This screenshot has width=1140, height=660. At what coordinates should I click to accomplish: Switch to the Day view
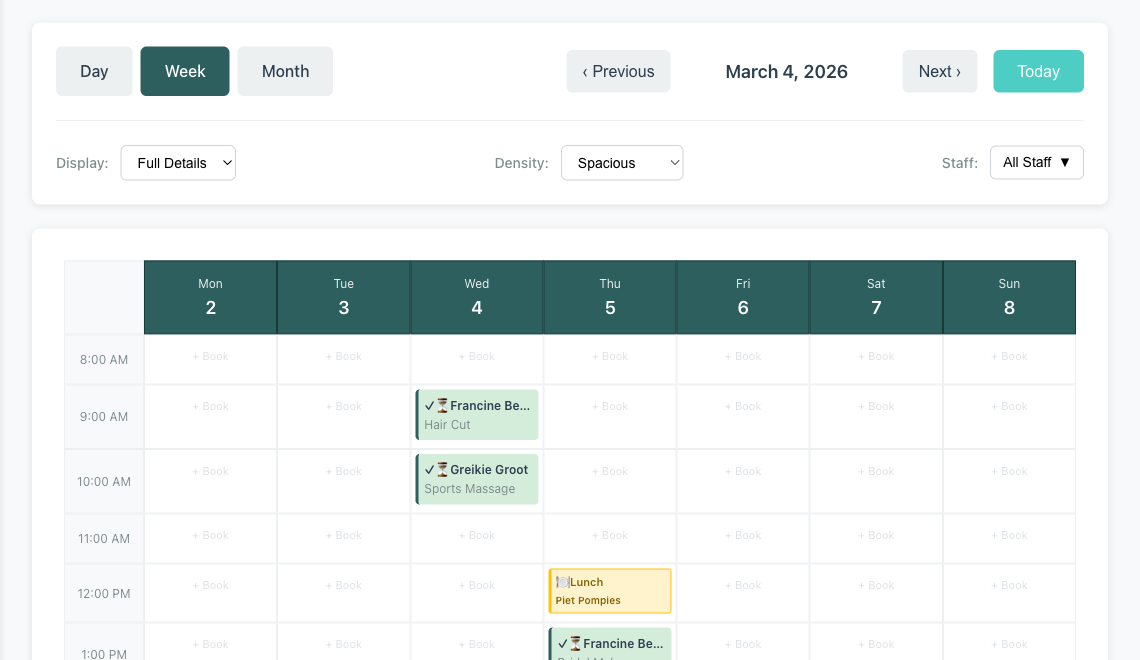pos(94,71)
